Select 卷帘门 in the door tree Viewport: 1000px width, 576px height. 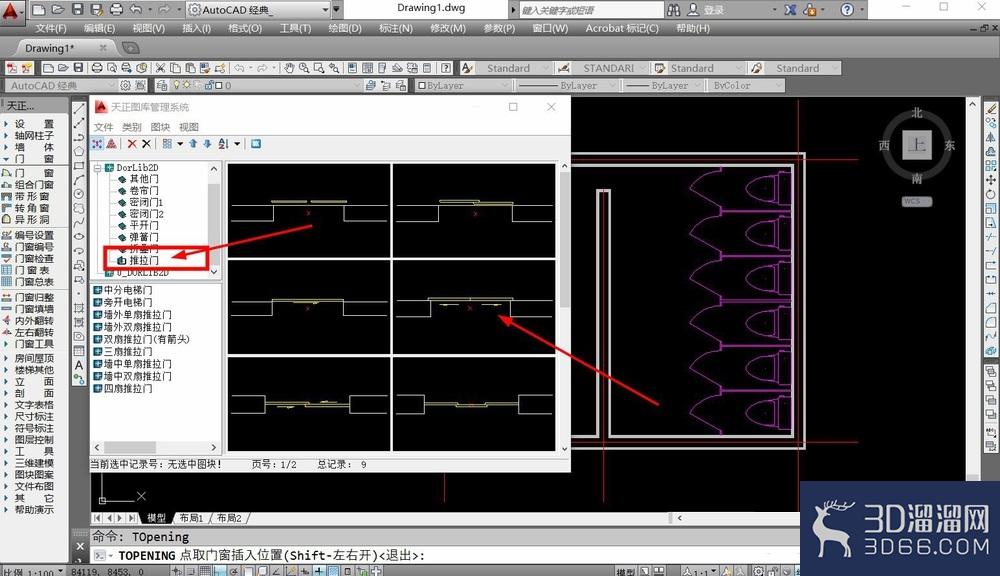(x=144, y=191)
